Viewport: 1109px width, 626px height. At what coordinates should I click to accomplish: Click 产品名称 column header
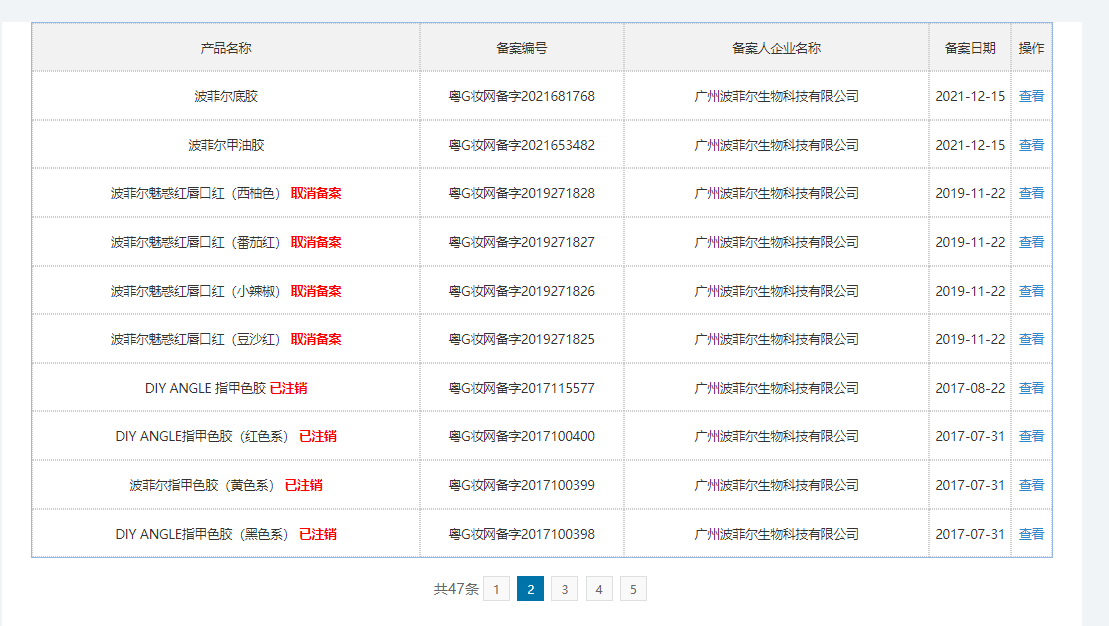226,48
